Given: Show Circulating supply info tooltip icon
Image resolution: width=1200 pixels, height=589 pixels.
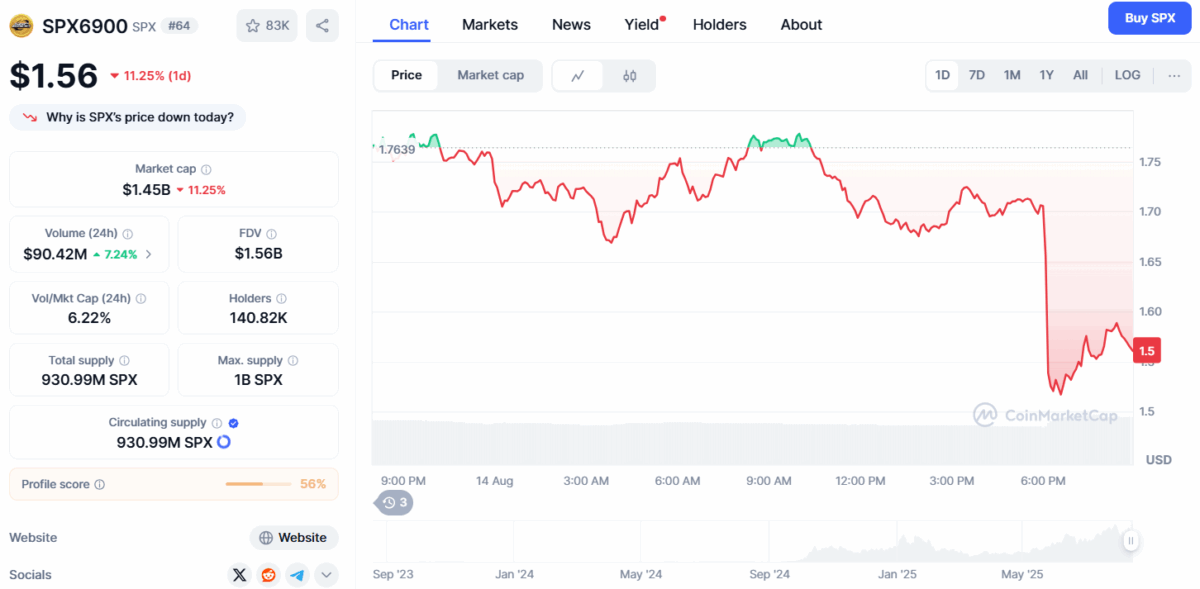Looking at the screenshot, I should point(216,423).
